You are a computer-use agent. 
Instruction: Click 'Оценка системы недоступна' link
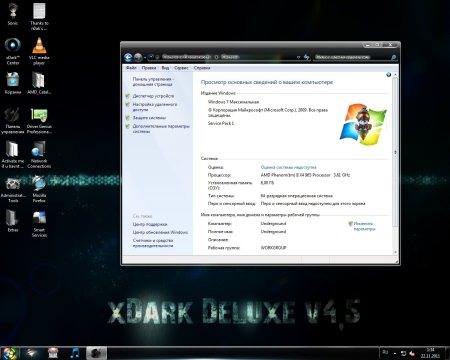tap(288, 167)
